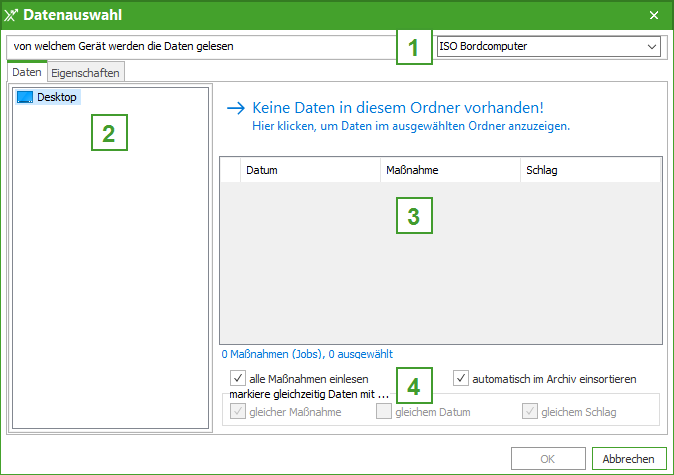Select the Desktop label in folder tree
674x475 pixels.
[56, 97]
